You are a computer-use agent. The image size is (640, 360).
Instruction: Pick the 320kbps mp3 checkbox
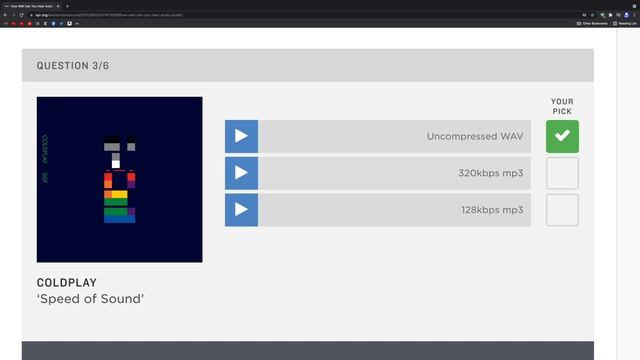click(x=562, y=173)
